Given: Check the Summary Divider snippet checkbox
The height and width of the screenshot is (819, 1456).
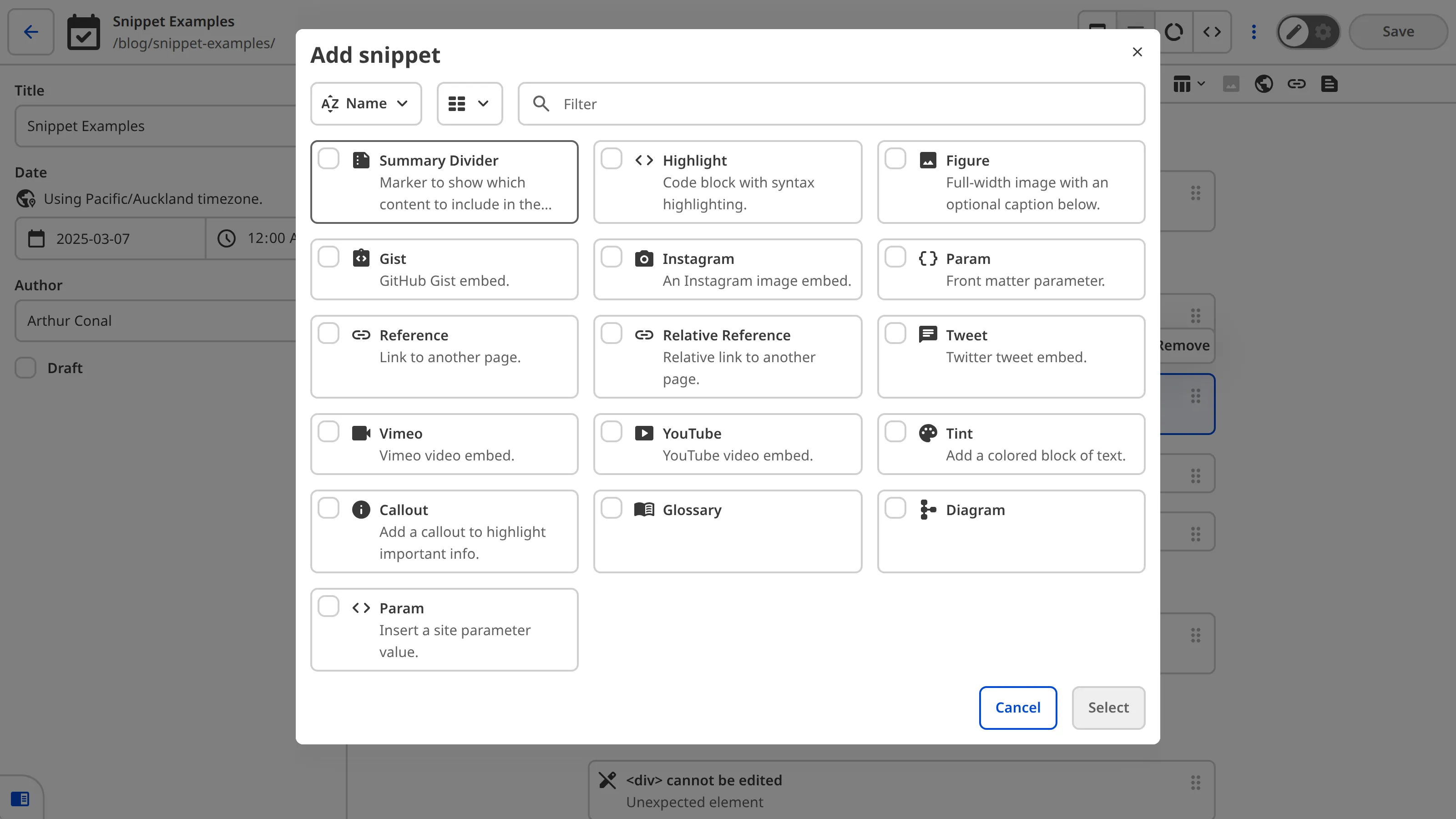Looking at the screenshot, I should click(329, 159).
